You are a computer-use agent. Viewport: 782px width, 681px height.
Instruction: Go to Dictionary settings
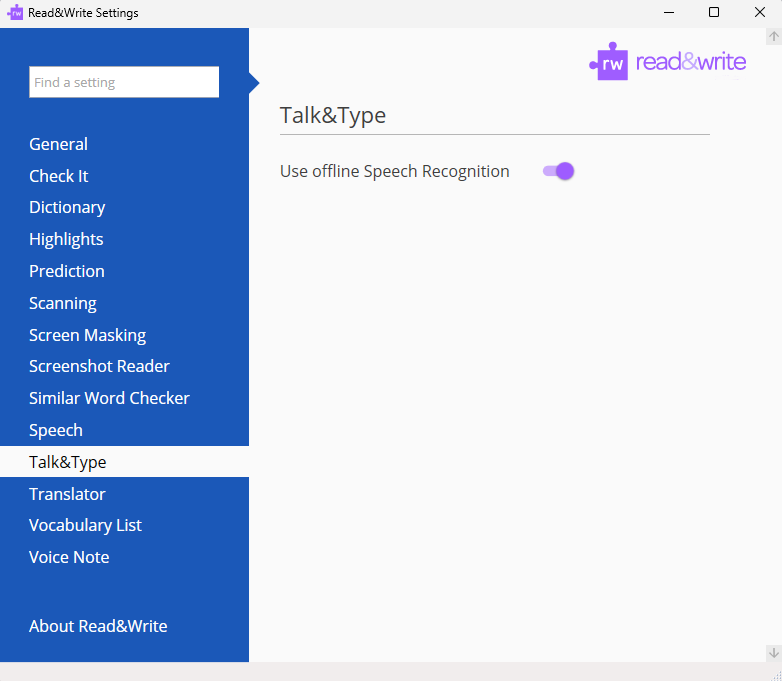67,208
